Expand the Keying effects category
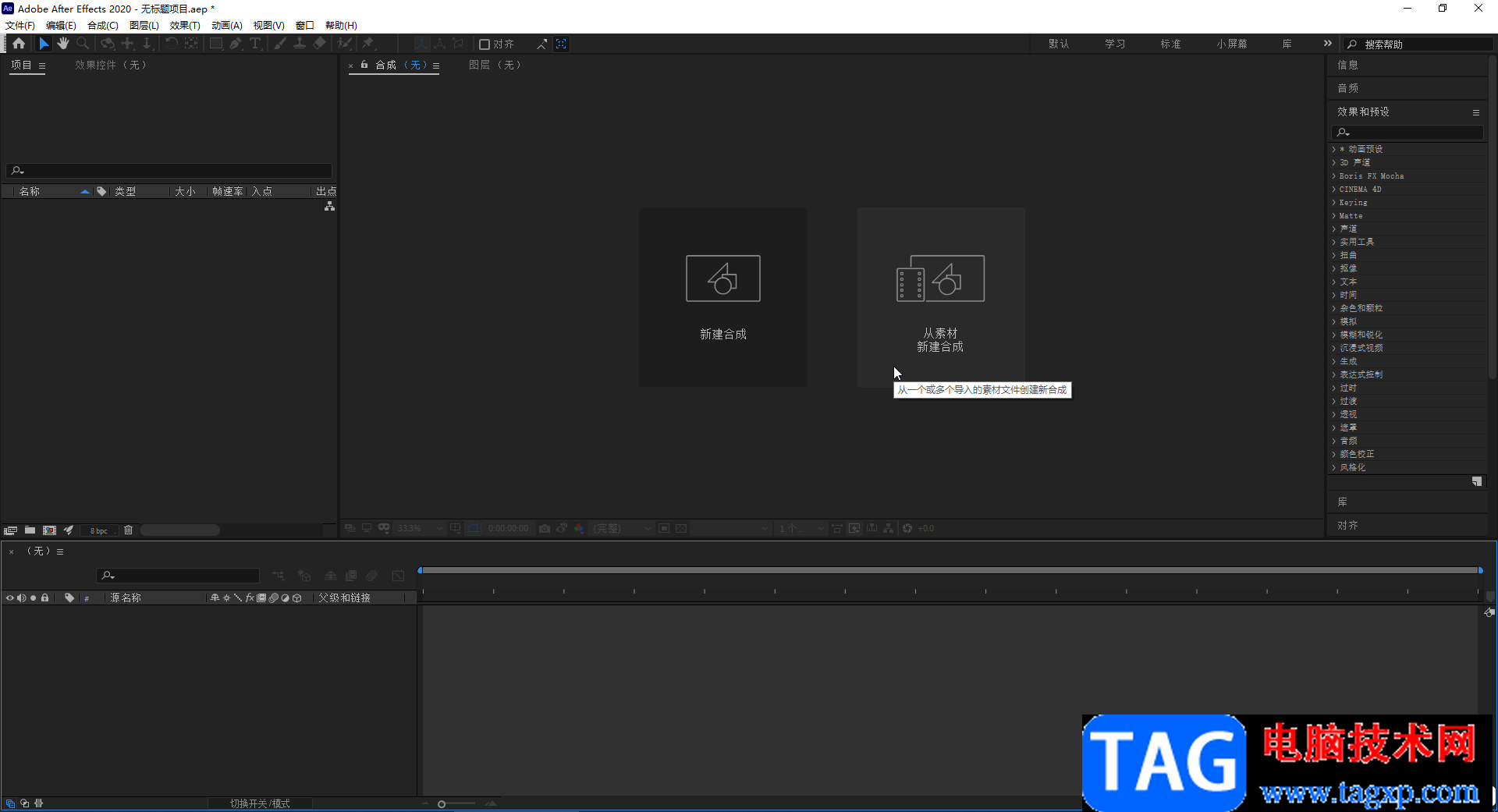 [x=1333, y=202]
